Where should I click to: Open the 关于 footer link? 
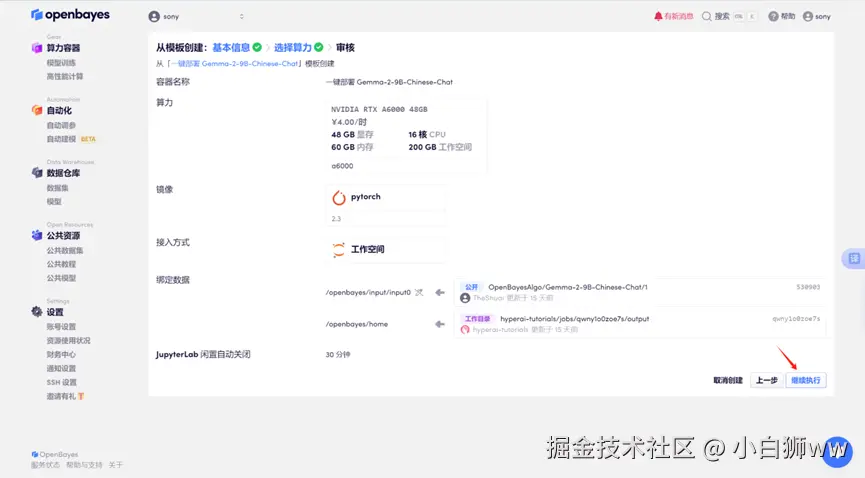(115, 465)
